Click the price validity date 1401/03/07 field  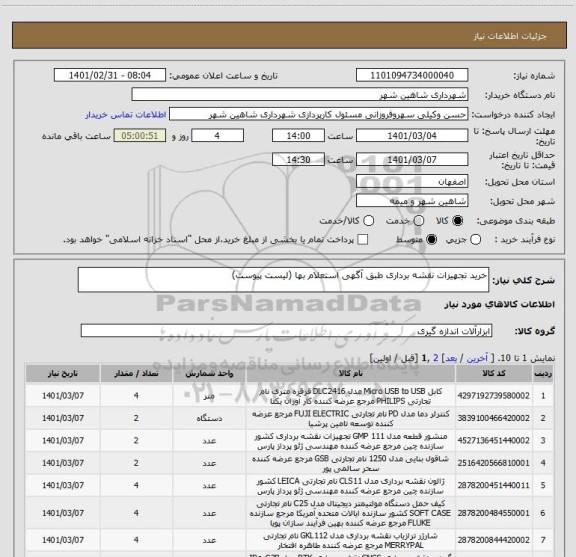click(x=412, y=159)
